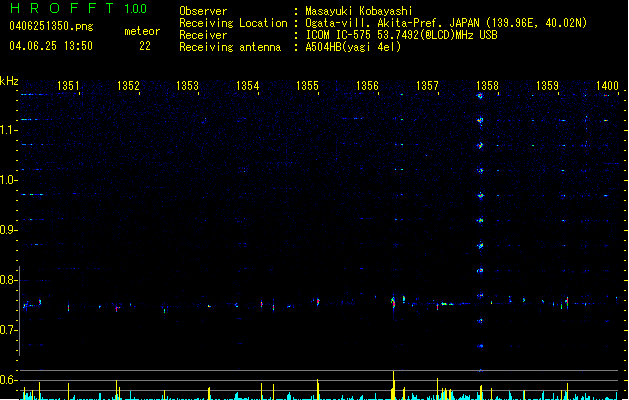
Task: Select the file name 0406251350.png
Action: pyautogui.click(x=51, y=26)
